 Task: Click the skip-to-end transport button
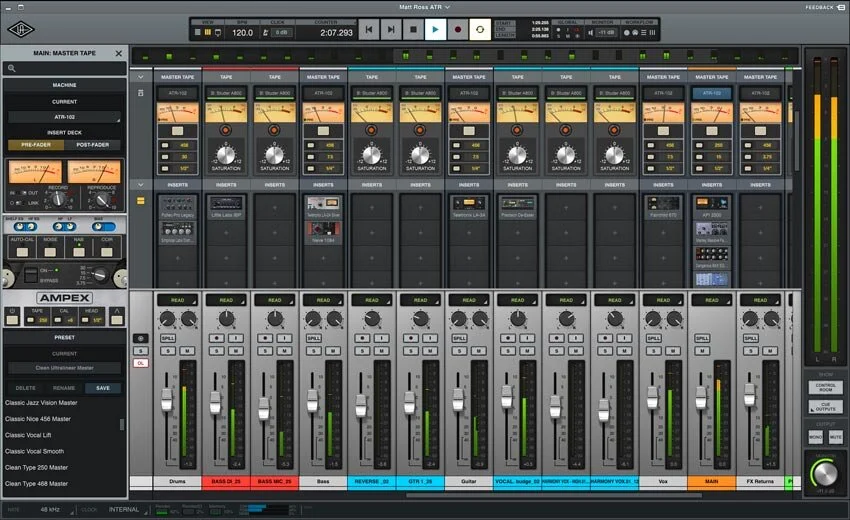391,30
